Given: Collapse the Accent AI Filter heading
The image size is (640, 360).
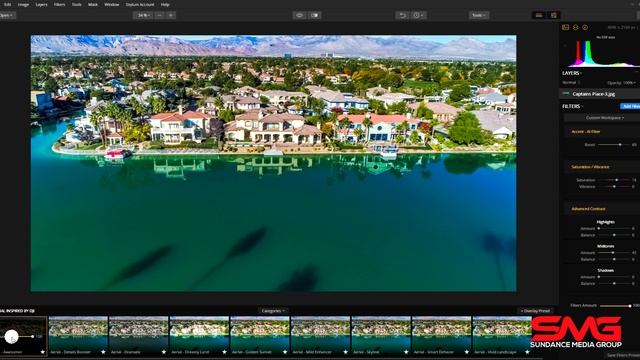Looking at the screenshot, I should coord(585,131).
